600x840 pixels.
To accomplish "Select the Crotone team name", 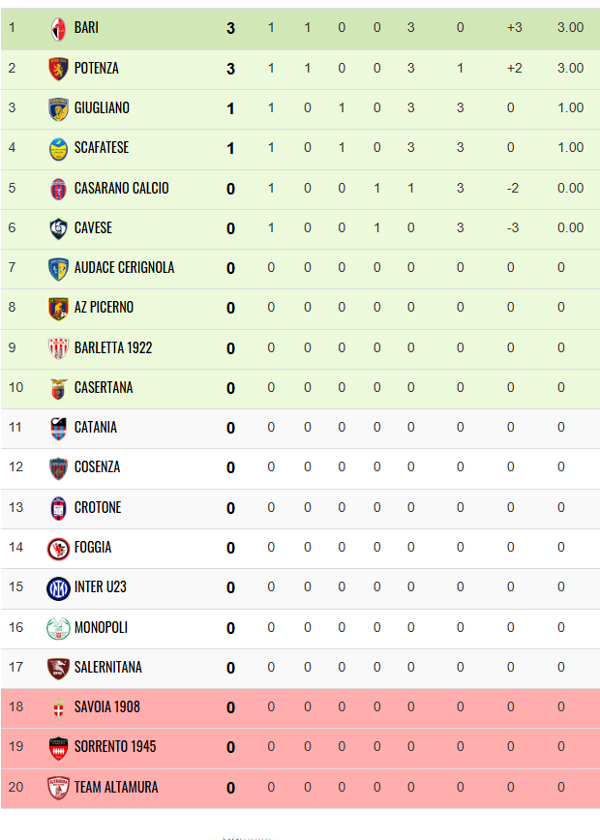I will click(x=98, y=507).
